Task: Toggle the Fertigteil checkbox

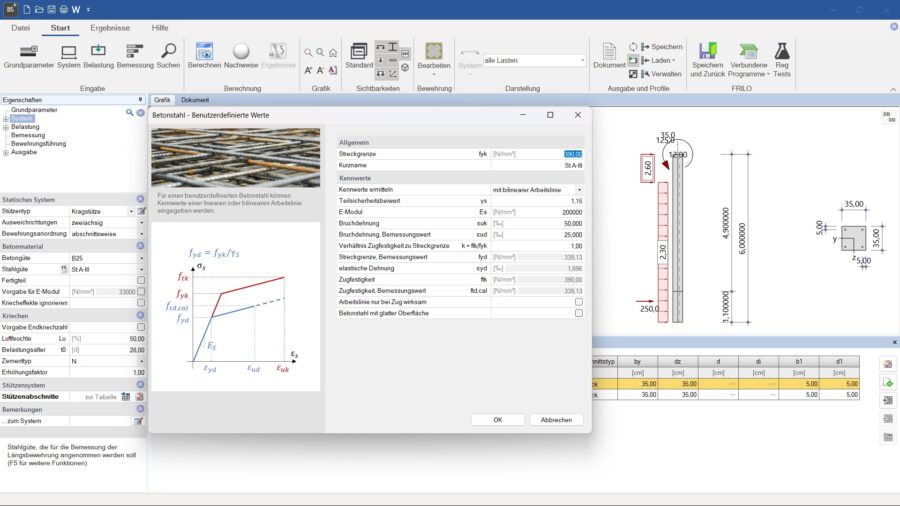Action: [x=140, y=280]
